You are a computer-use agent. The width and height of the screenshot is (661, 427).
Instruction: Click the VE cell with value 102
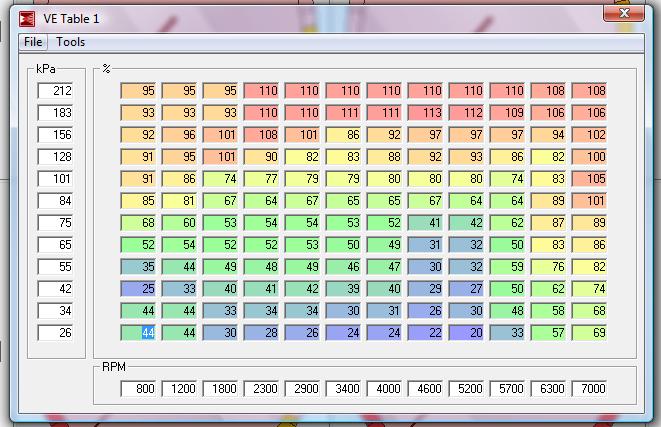coord(589,134)
